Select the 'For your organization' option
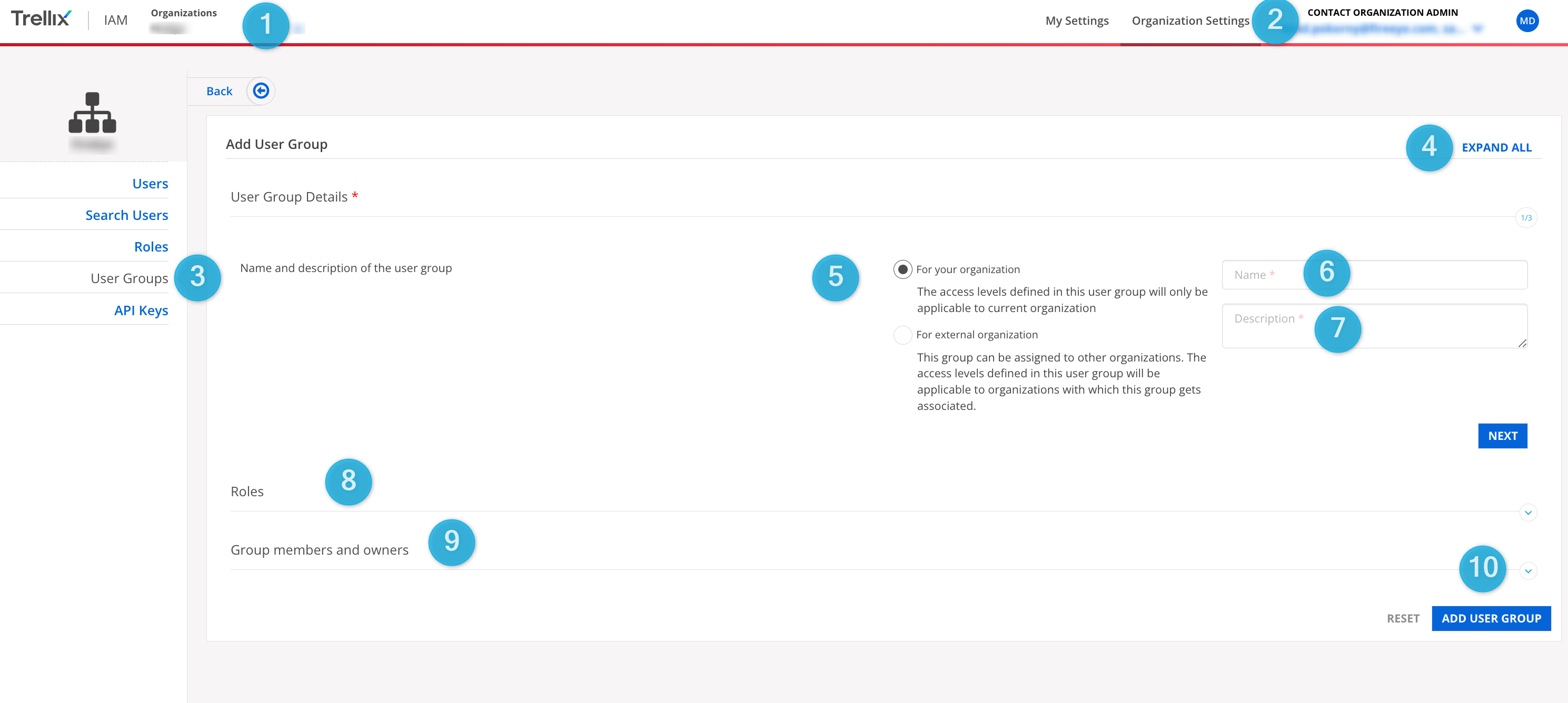The height and width of the screenshot is (703, 1568). click(902, 268)
